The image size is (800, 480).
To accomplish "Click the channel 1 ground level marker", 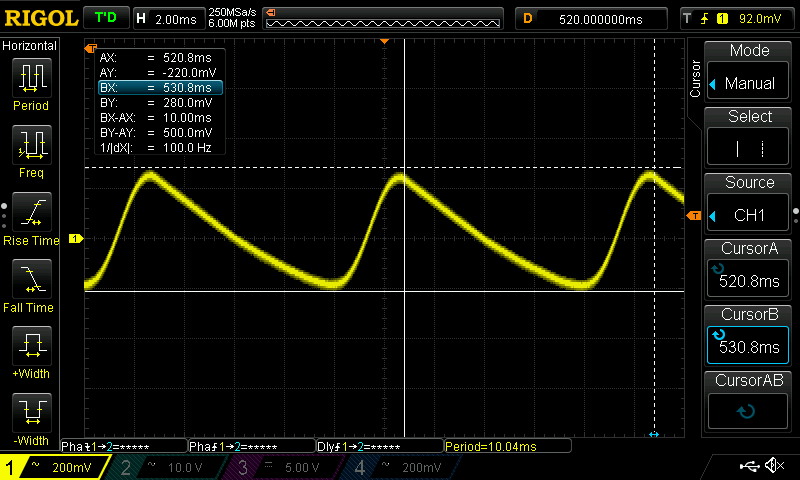I will point(76,238).
